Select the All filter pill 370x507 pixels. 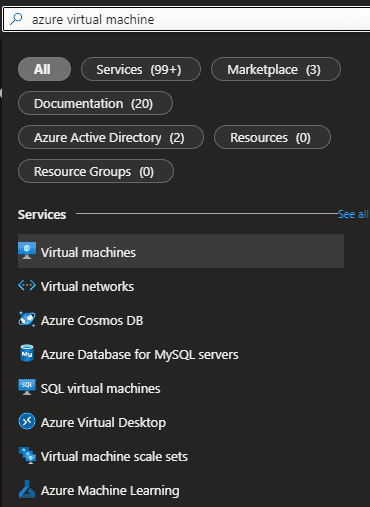[44, 69]
